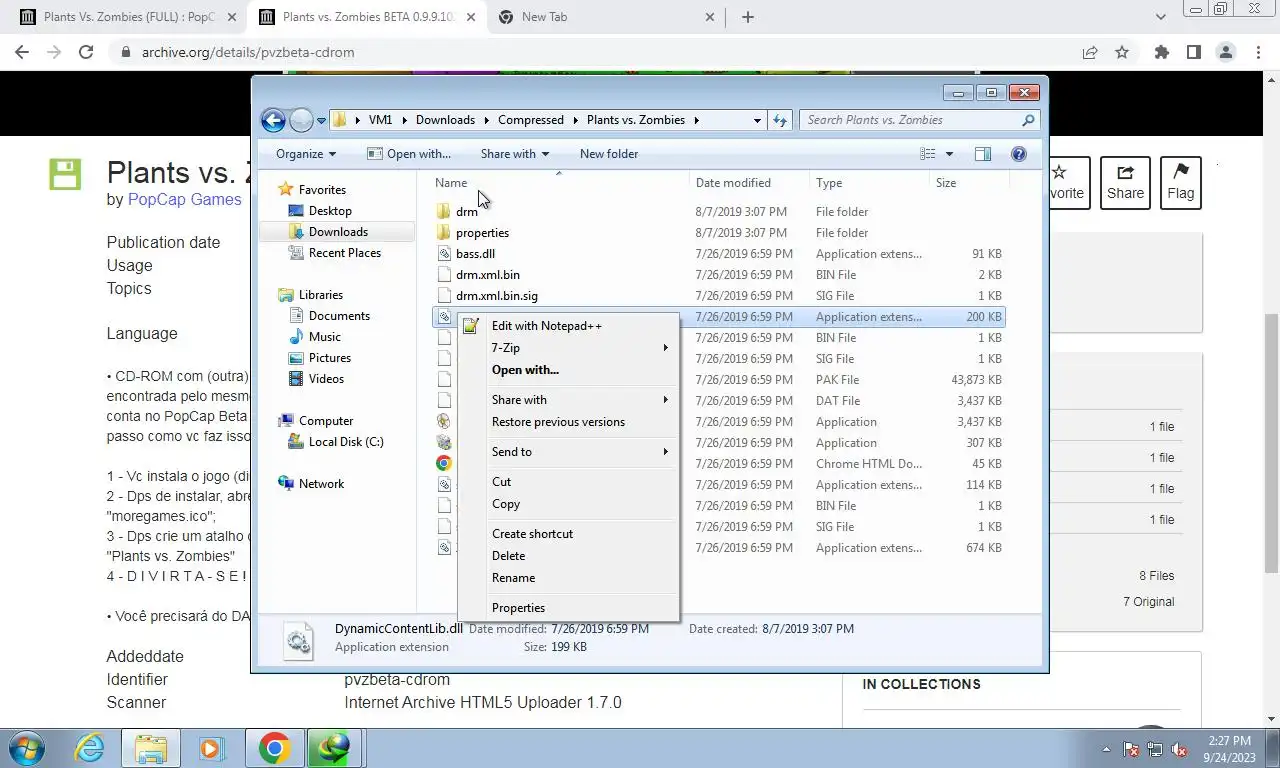This screenshot has width=1280, height=768.
Task: Expand the 7-Zip submenu
Action: point(568,348)
